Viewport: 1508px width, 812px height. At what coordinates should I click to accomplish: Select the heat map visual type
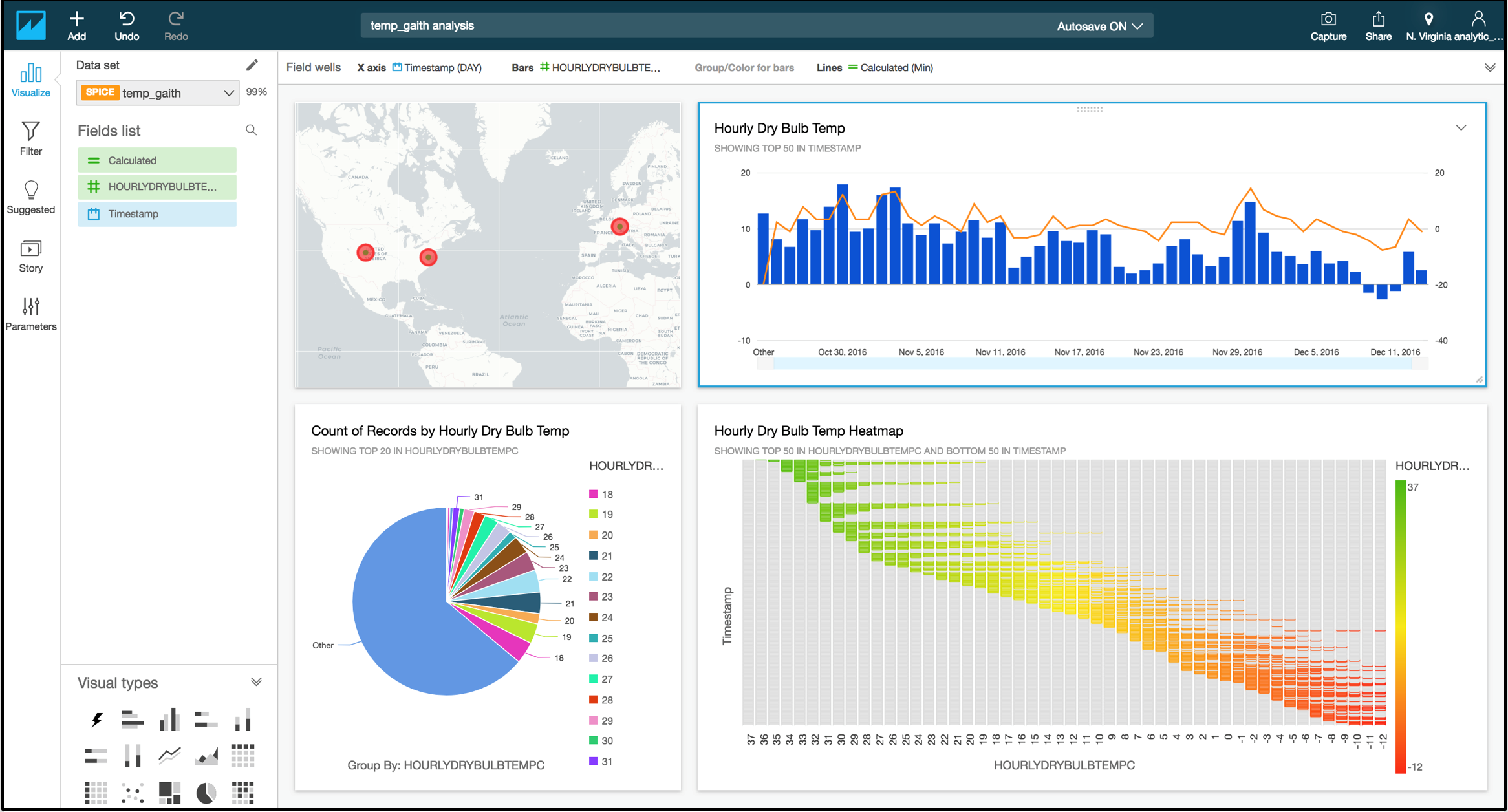(243, 793)
